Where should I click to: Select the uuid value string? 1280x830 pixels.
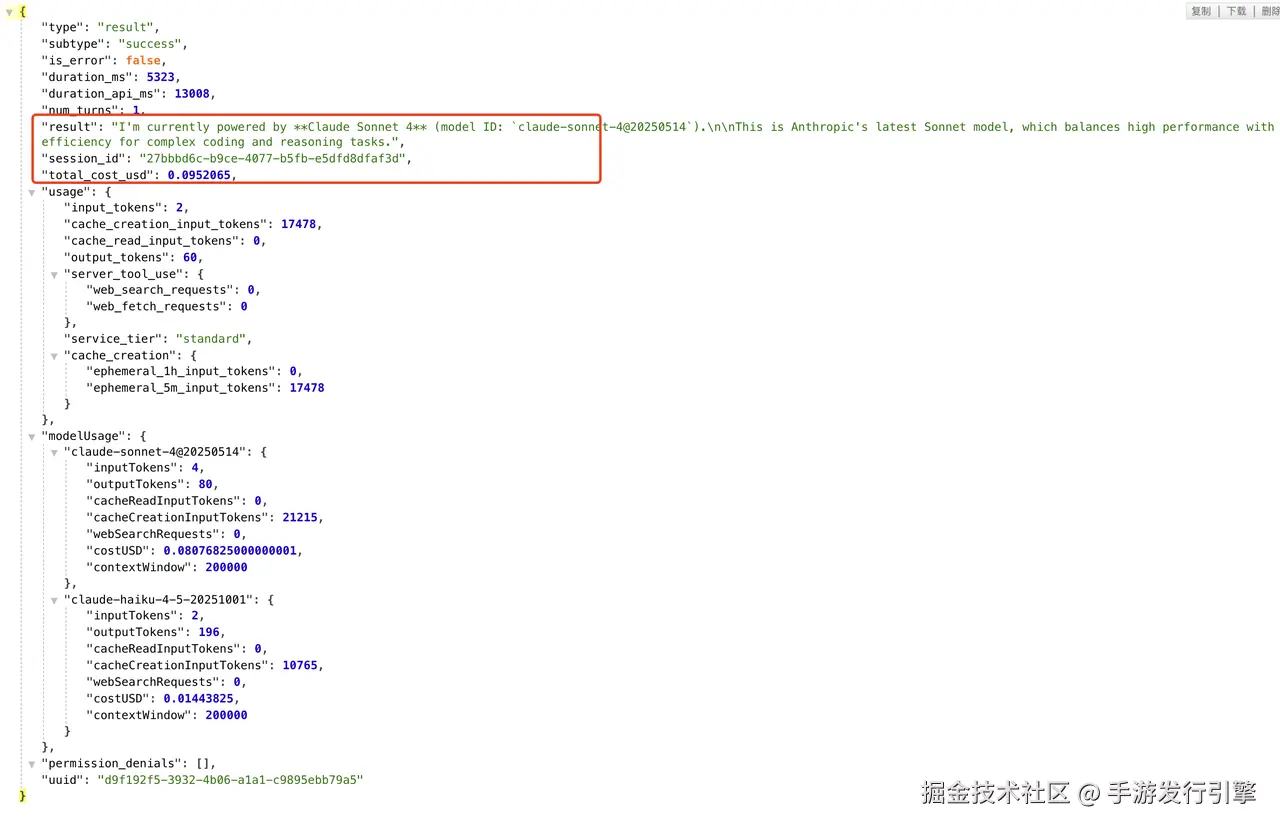point(229,779)
